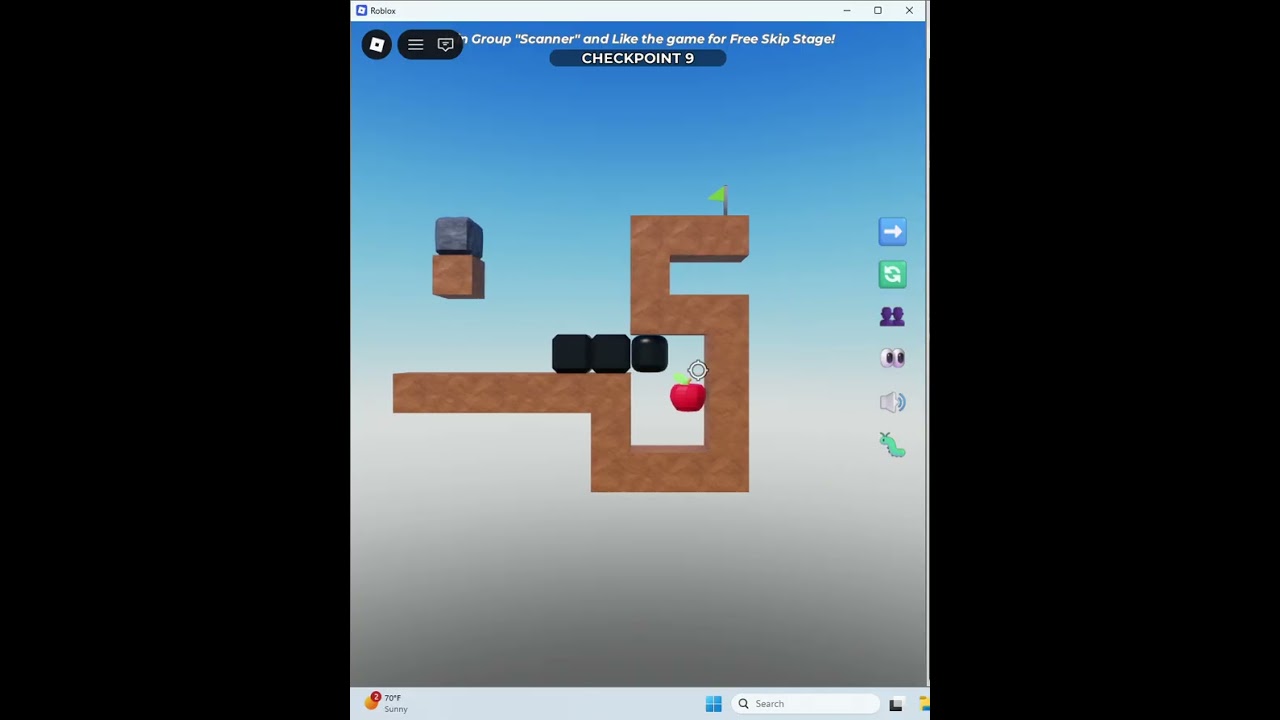Click the black snake's head block
The height and width of the screenshot is (720, 1280).
pos(649,354)
